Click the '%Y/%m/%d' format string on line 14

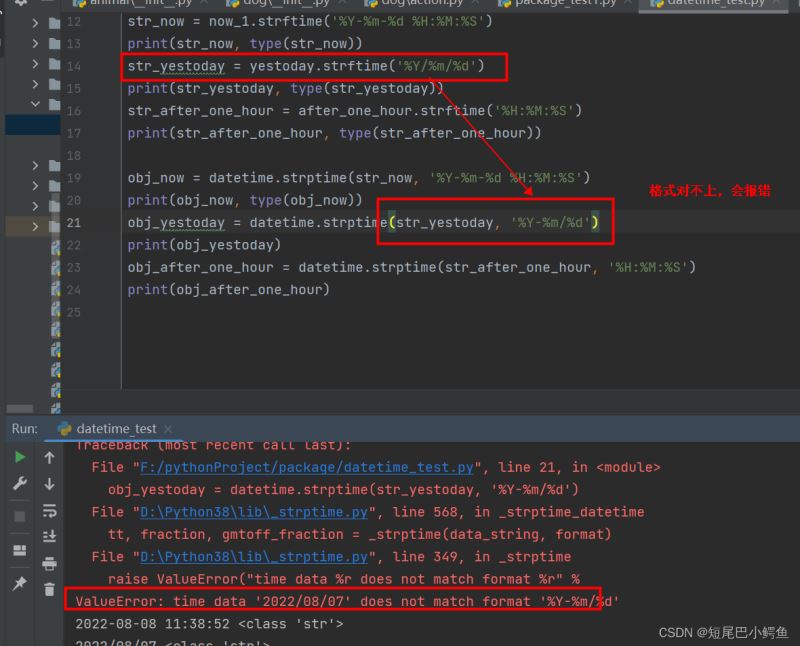click(x=436, y=66)
